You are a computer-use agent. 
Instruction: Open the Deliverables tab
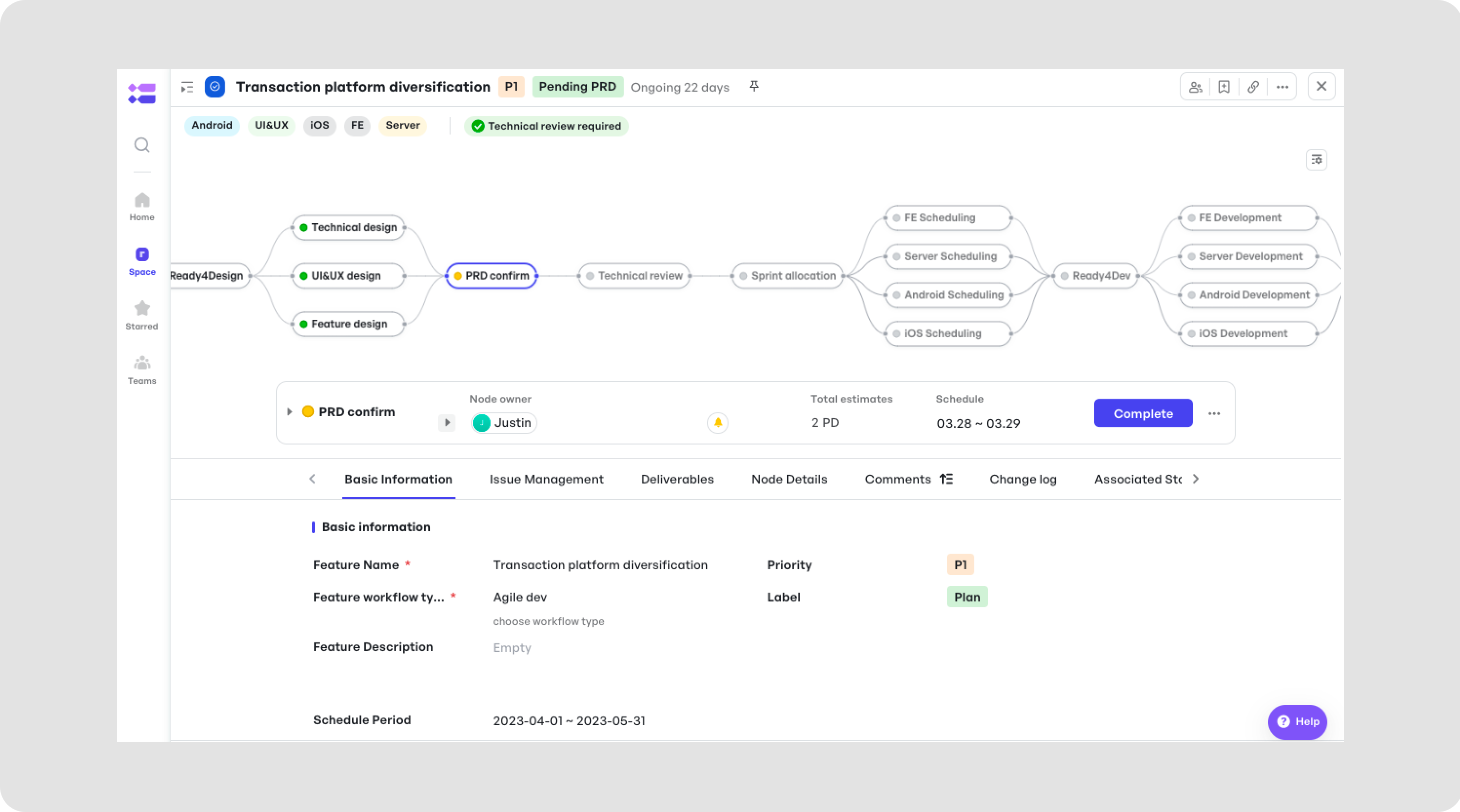point(677,480)
